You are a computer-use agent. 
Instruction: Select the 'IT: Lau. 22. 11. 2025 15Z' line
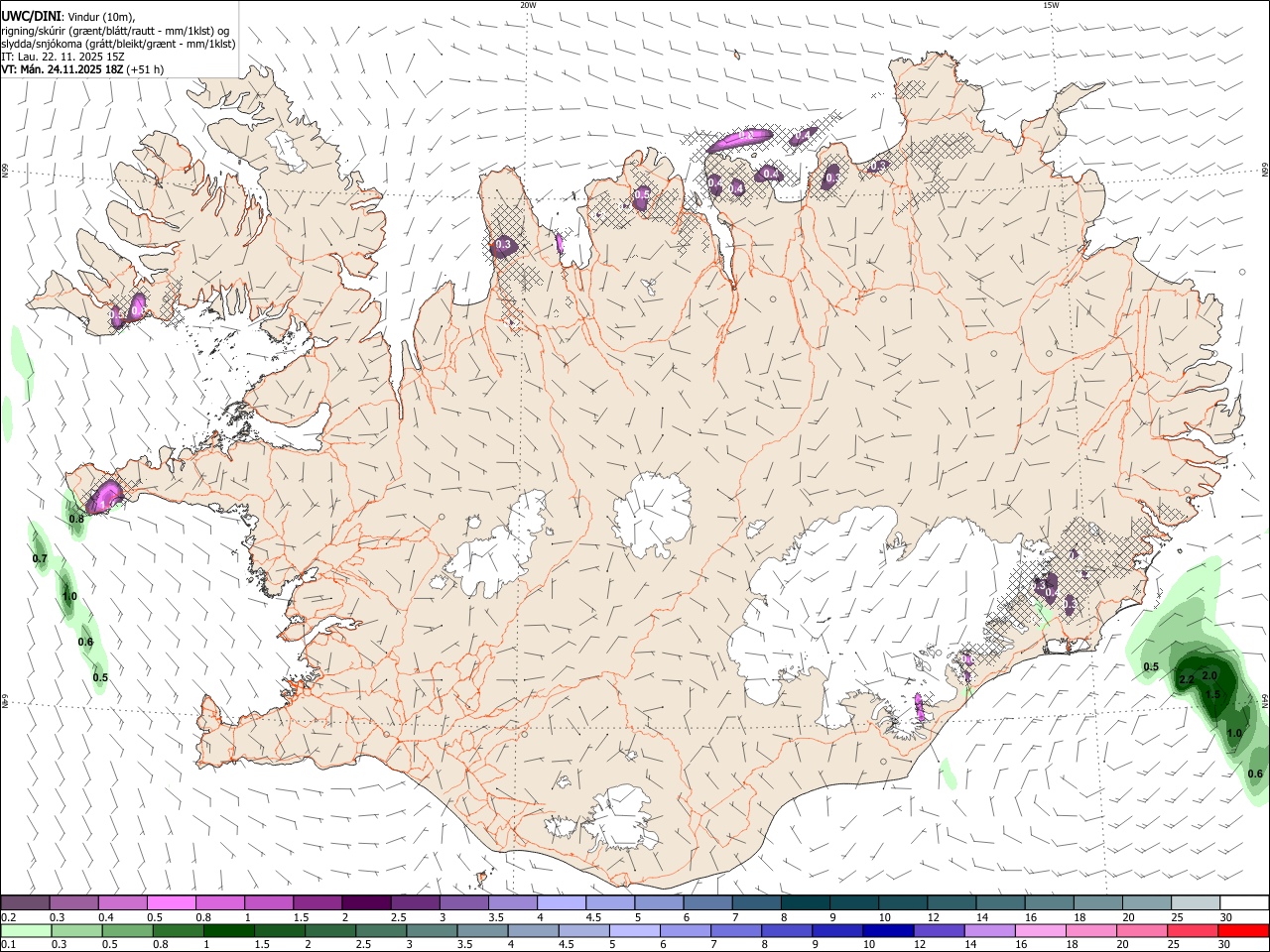pos(63,57)
